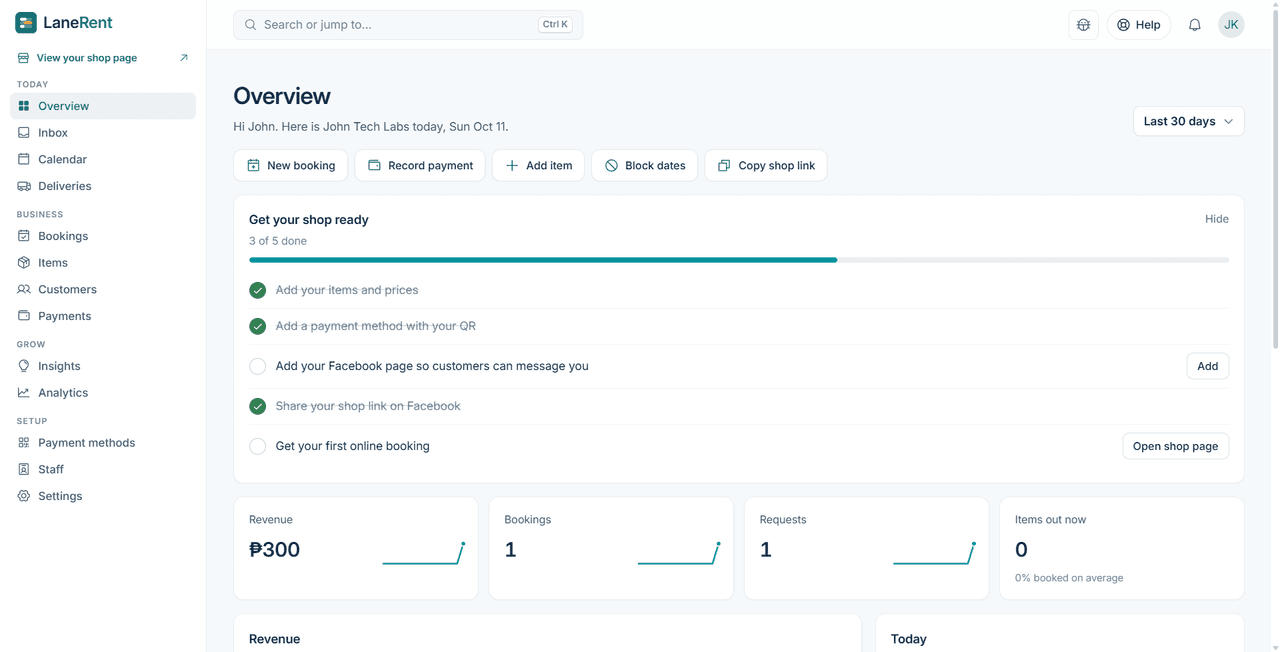Check the 'Add your Facebook page' circle
This screenshot has height=652, width=1280.
[x=258, y=366]
